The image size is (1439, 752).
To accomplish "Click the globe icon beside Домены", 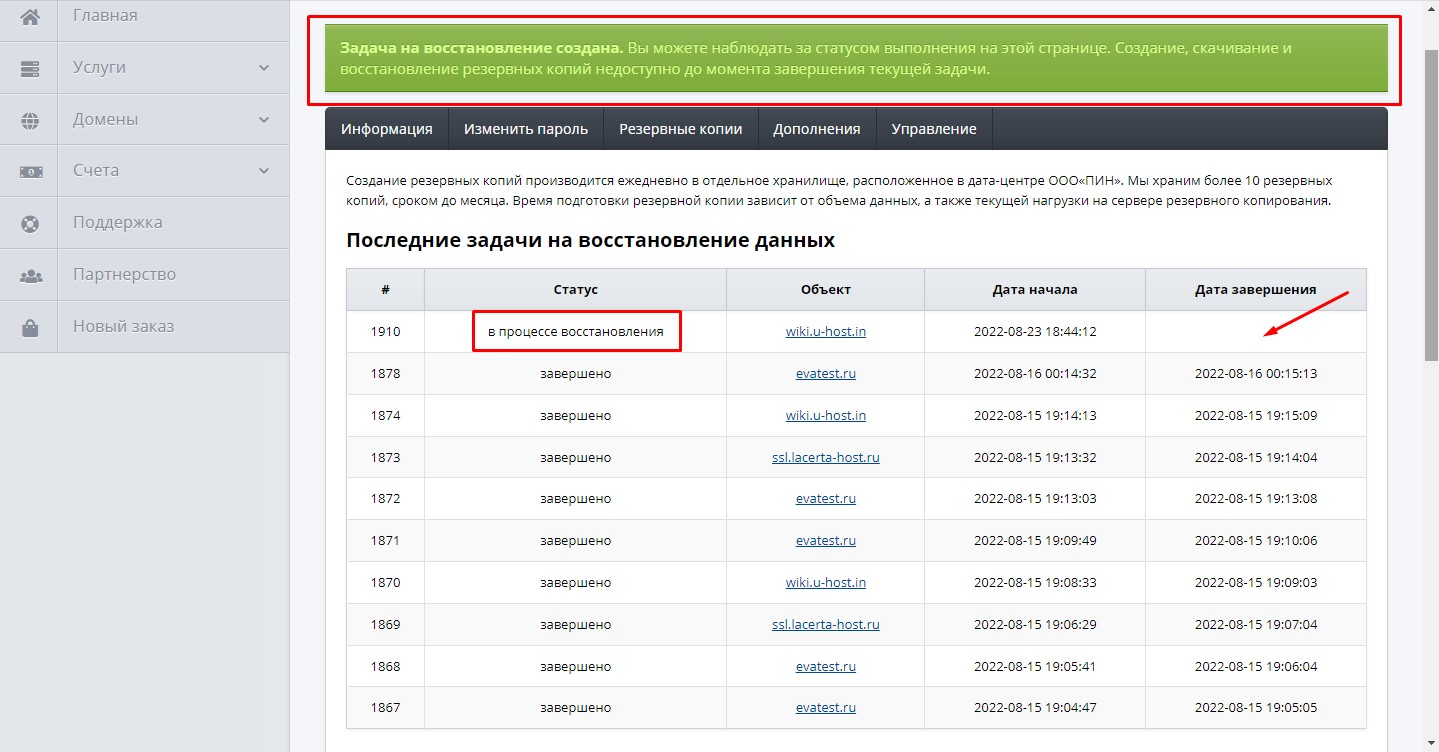I will 30,120.
